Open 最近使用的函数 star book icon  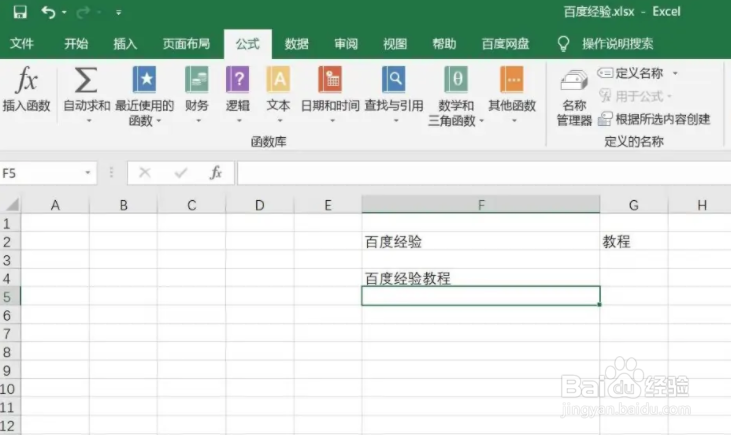click(x=144, y=79)
